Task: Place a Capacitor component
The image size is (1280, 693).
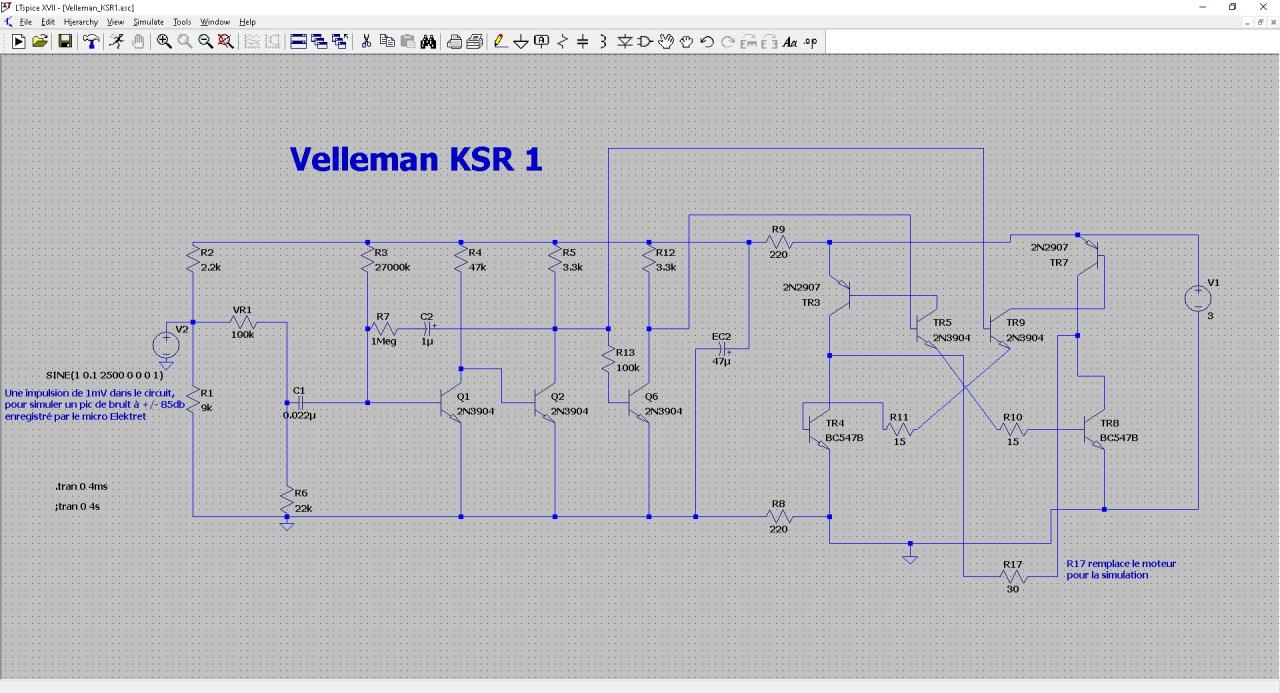Action: coord(582,41)
